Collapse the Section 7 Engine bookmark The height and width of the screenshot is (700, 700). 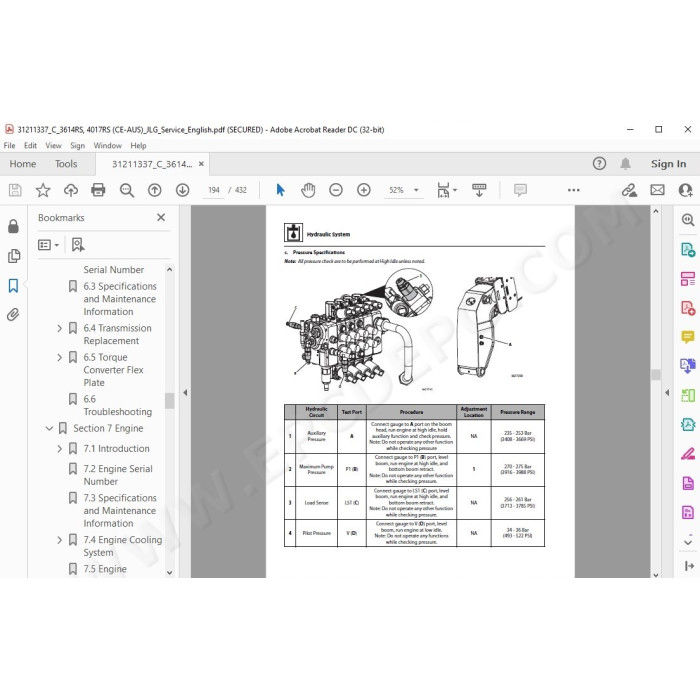[49, 429]
